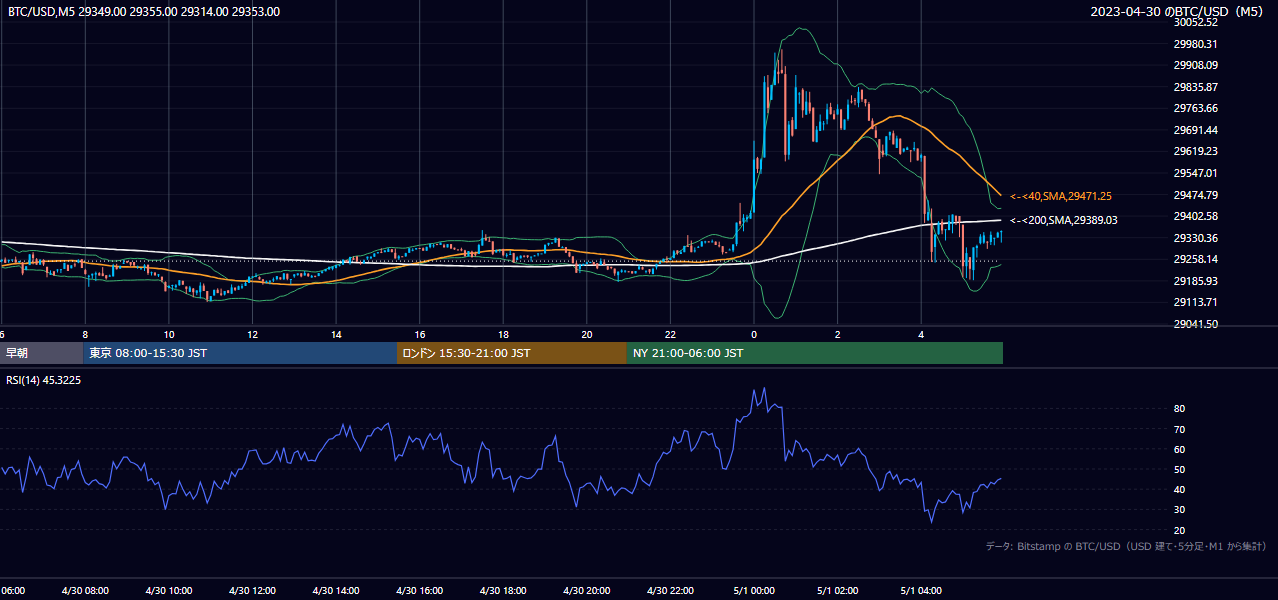Click the 29908.09 price axis value
The width and height of the screenshot is (1278, 600).
pos(1195,65)
